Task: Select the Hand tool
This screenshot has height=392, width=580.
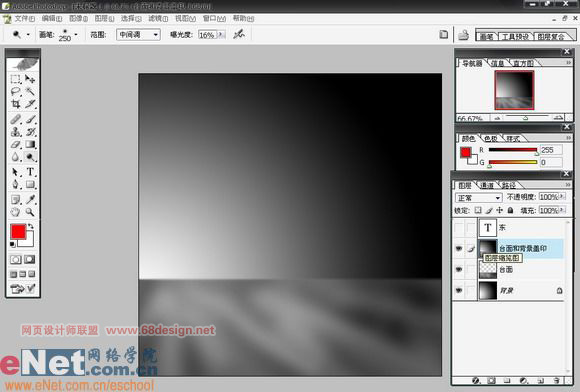Action: (x=16, y=212)
